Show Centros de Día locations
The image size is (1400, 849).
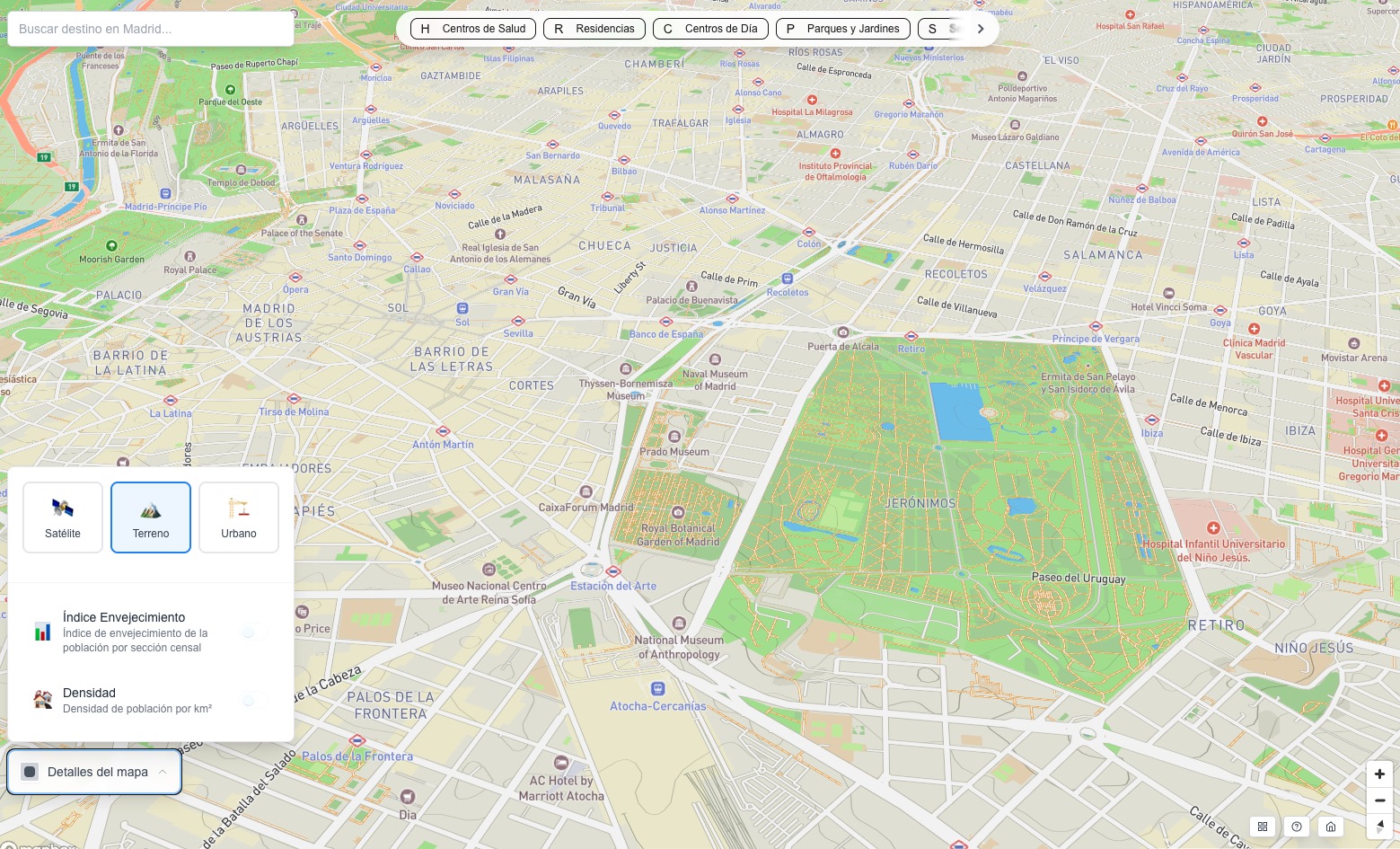[710, 29]
